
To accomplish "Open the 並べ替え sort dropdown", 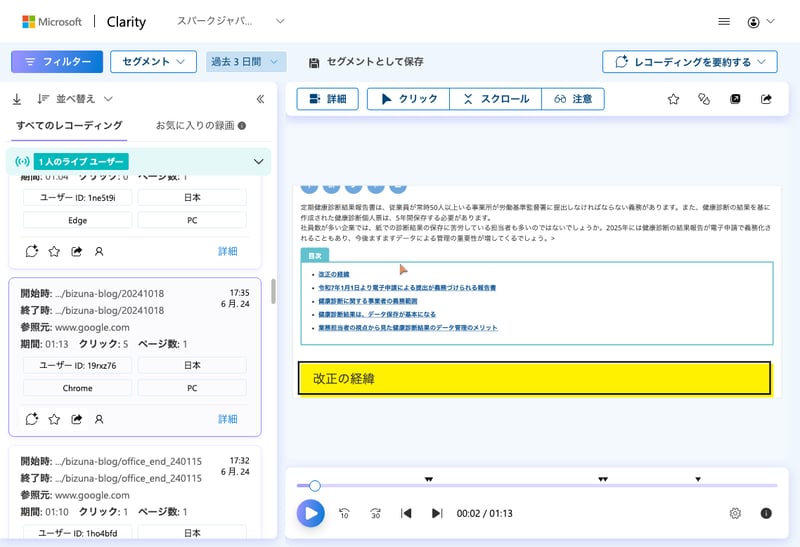I will [x=75, y=99].
